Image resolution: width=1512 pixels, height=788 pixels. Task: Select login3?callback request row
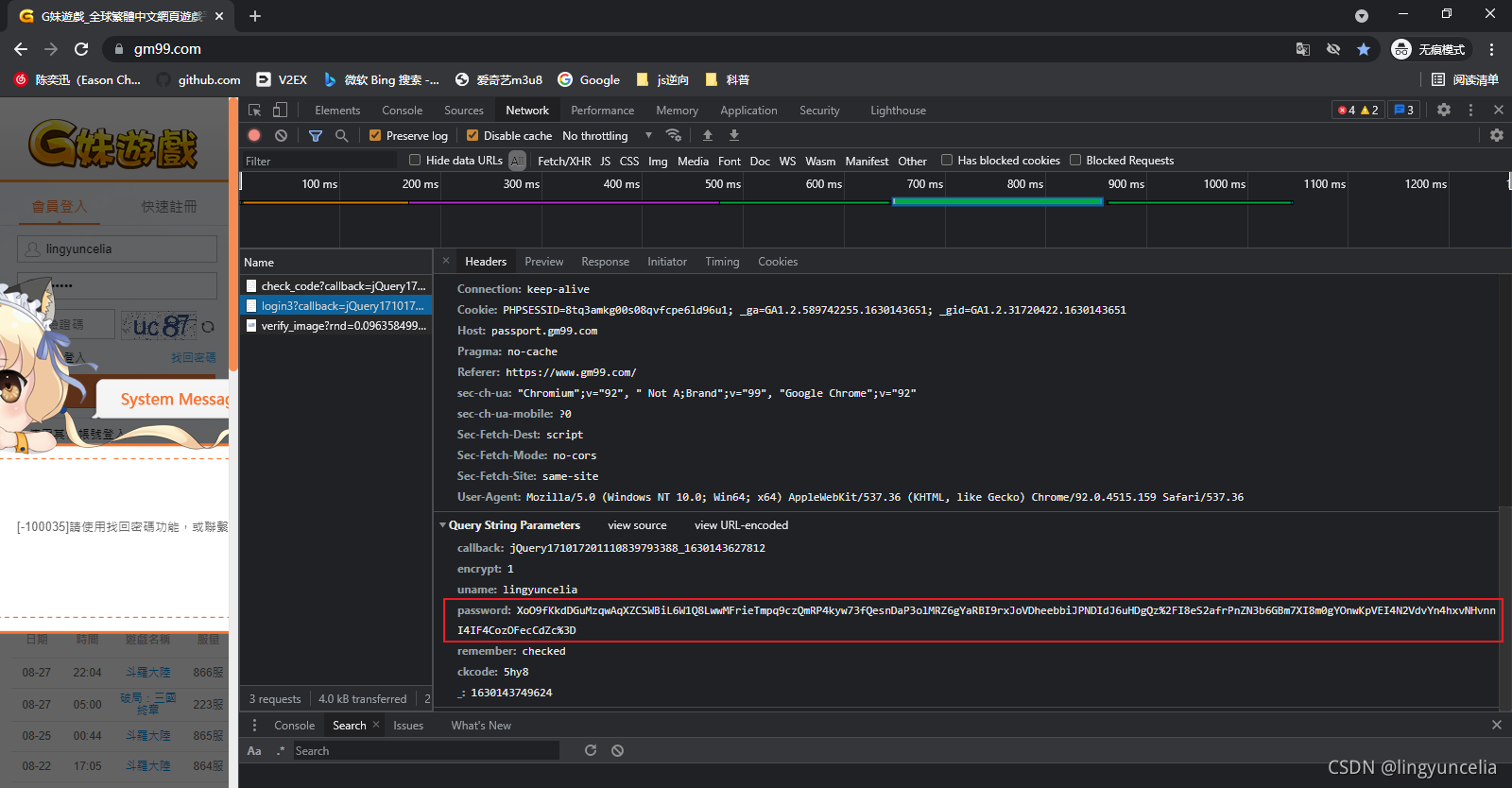coord(336,305)
